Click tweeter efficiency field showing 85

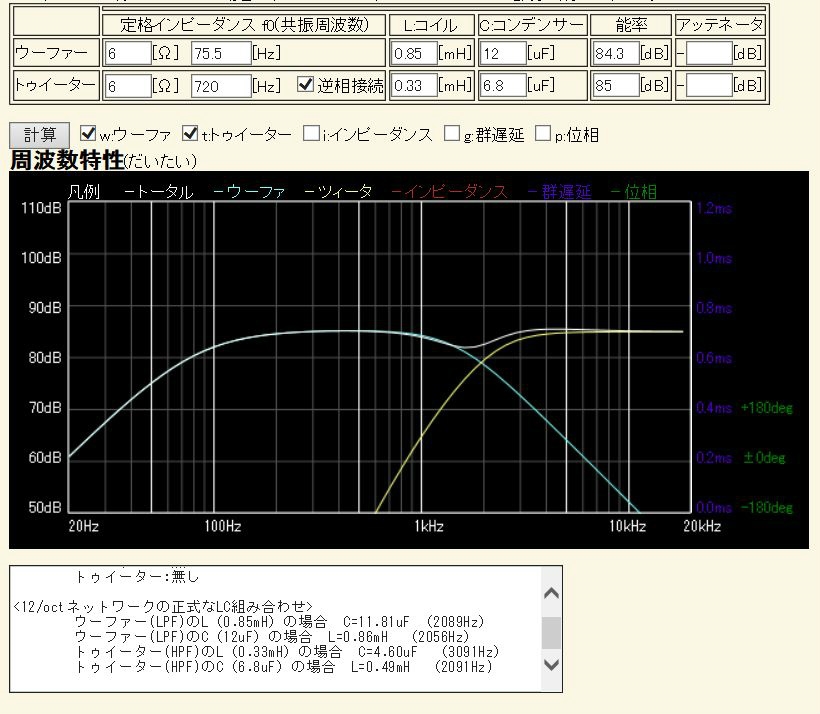coord(615,86)
